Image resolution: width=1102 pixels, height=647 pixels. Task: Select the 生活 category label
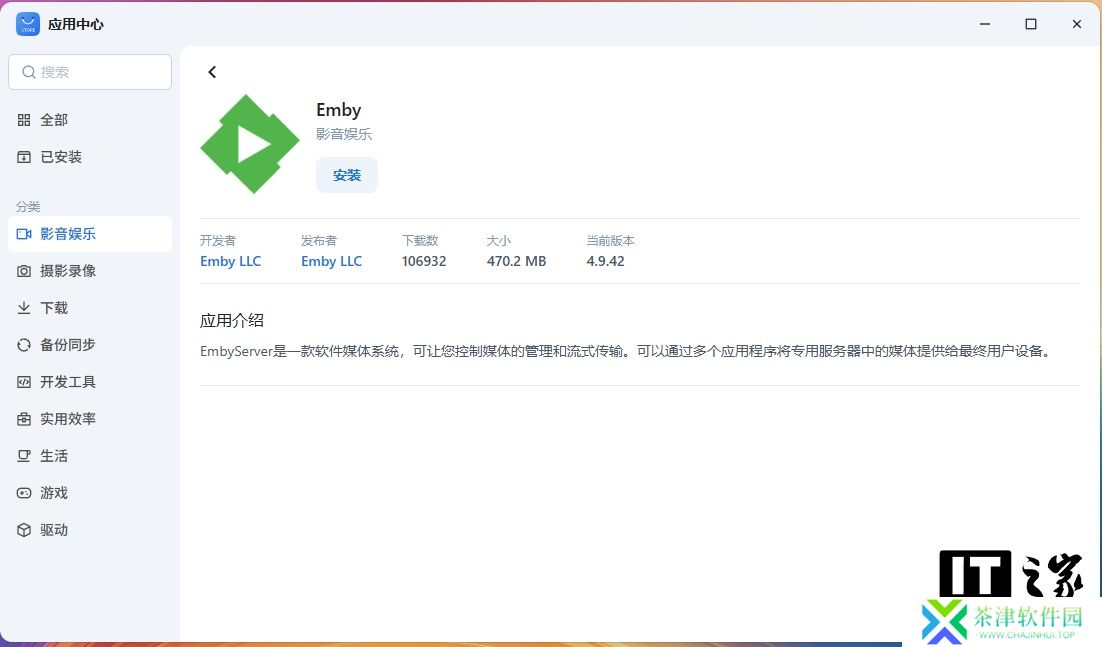[54, 456]
